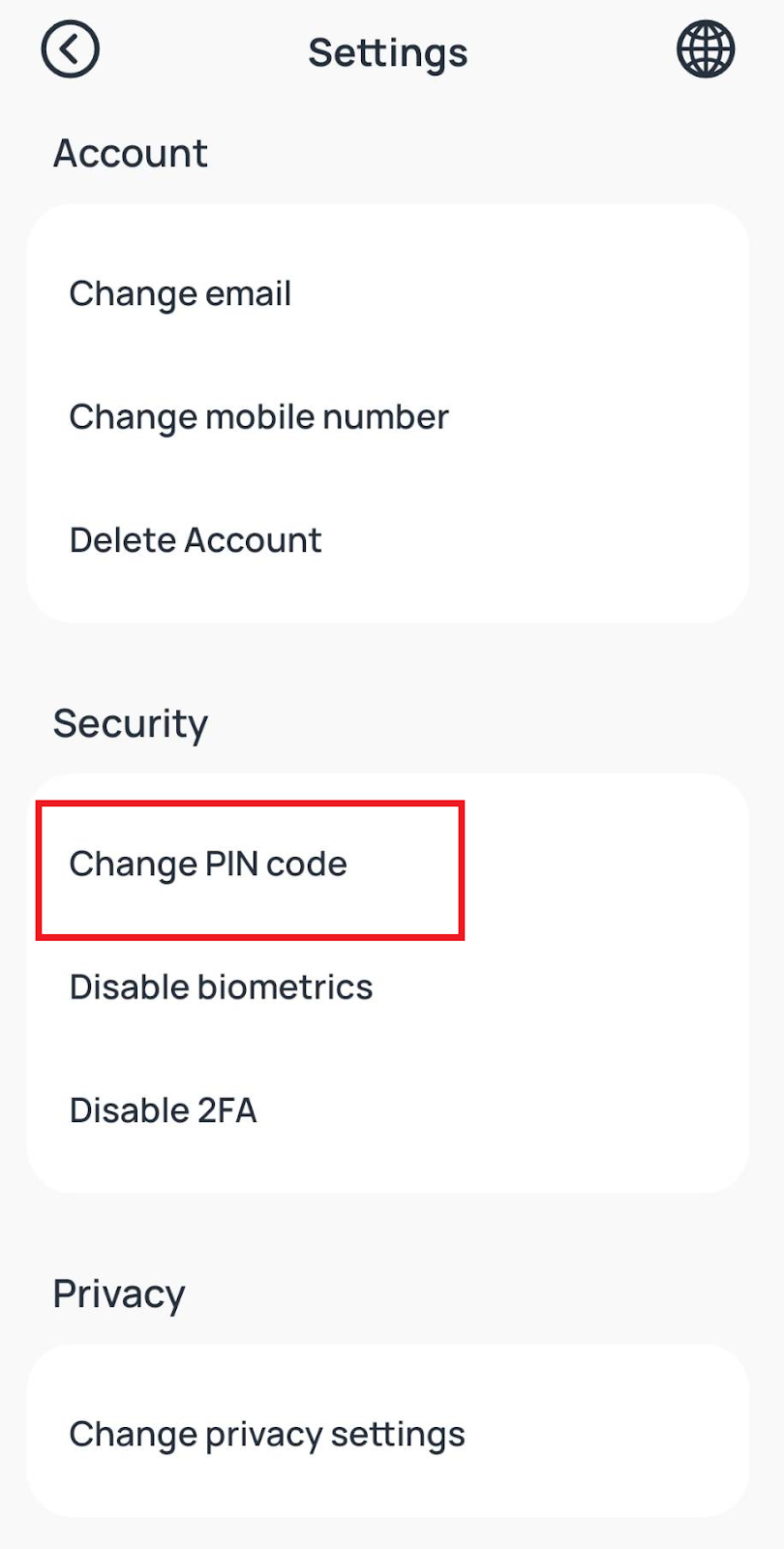The image size is (784, 1549).
Task: Click the Privacy section heading
Action: [118, 1294]
